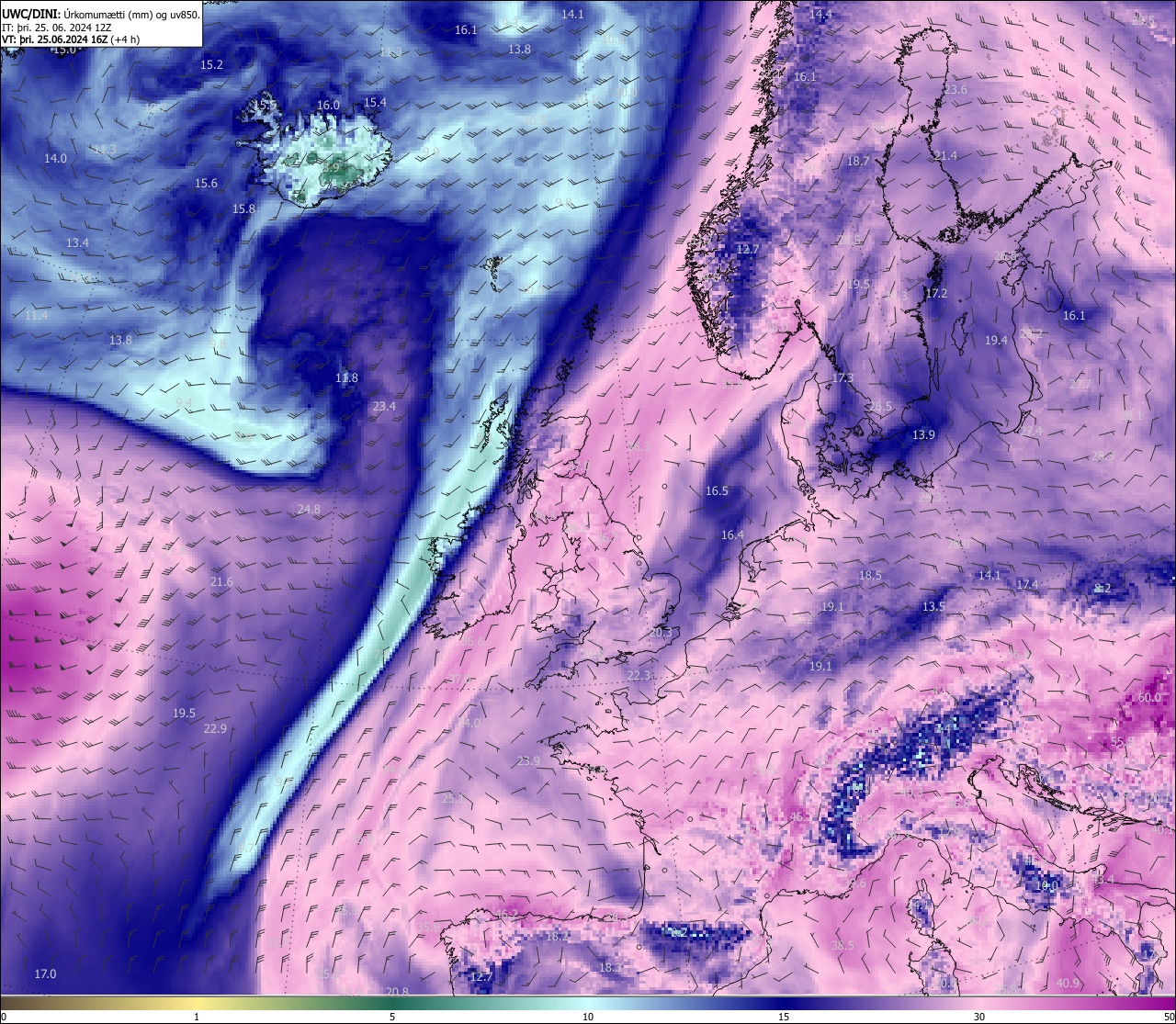
Task: Click the 22.9 value in the Atlantic
Action: click(x=215, y=729)
